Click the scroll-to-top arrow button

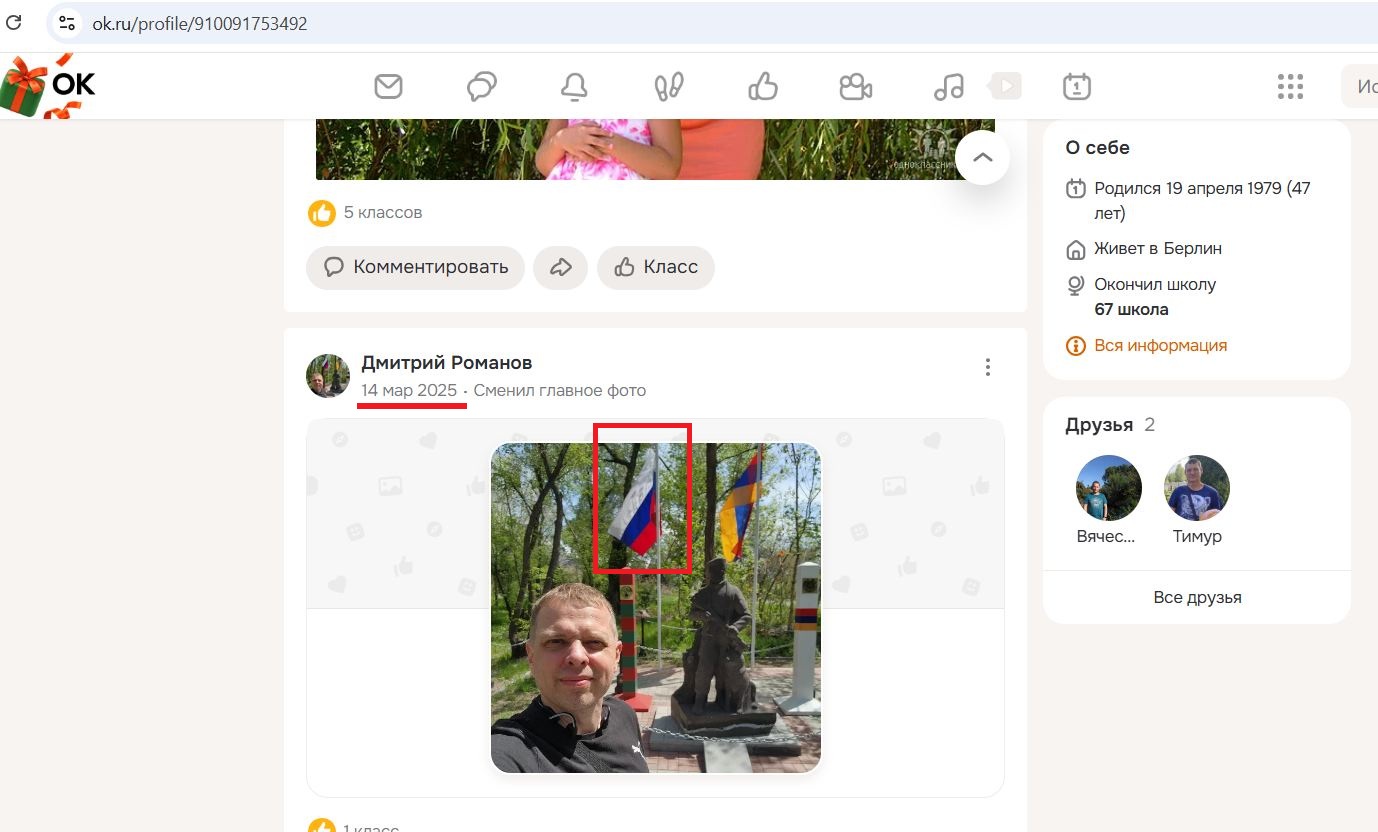(982, 157)
